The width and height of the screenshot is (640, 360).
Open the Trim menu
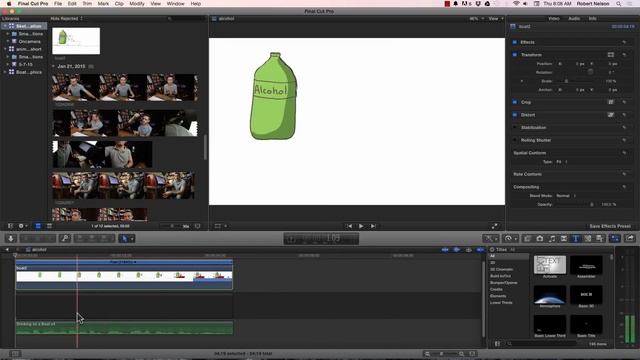(x=87, y=4)
